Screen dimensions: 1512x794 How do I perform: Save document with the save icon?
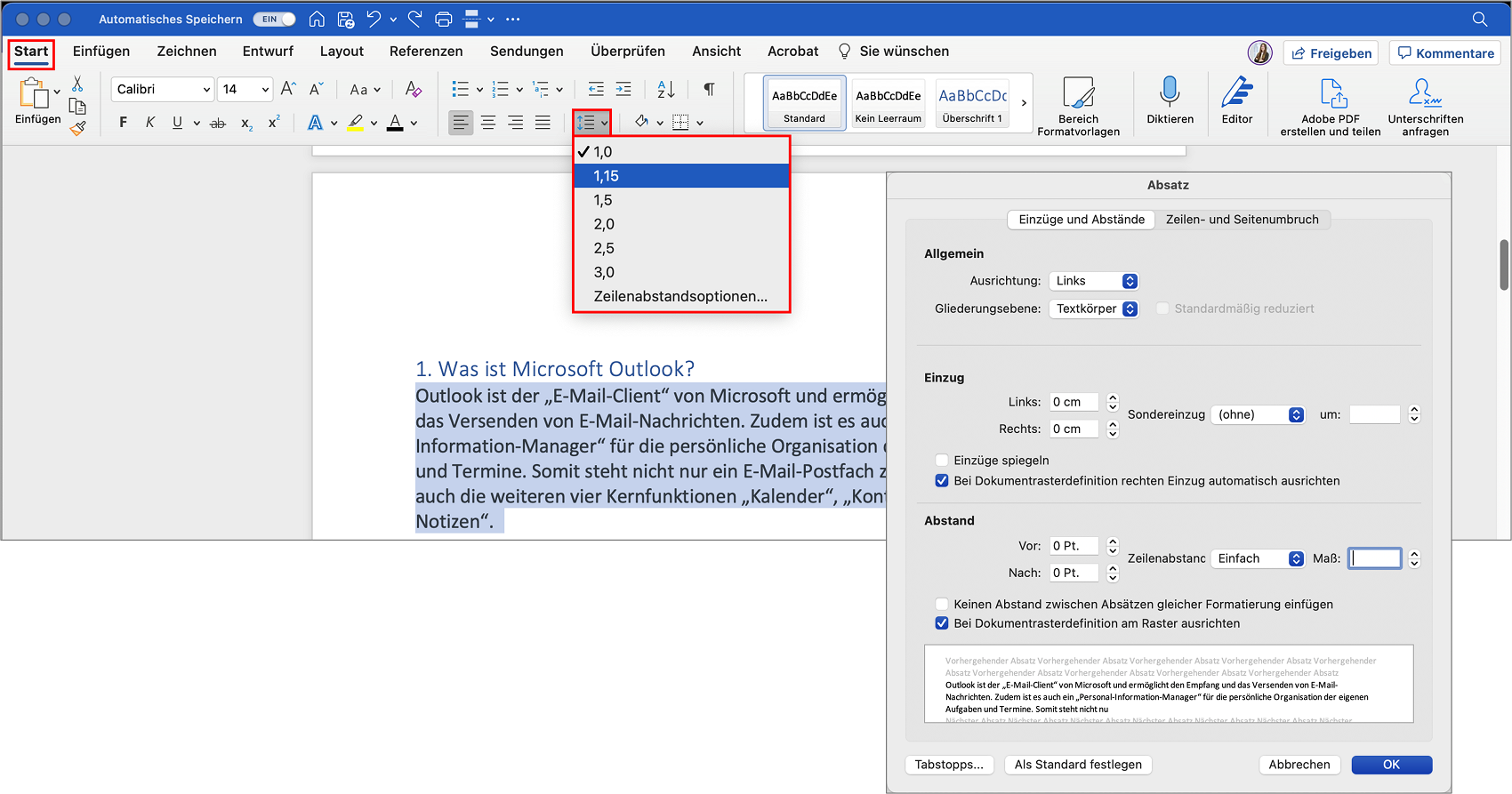(346, 19)
